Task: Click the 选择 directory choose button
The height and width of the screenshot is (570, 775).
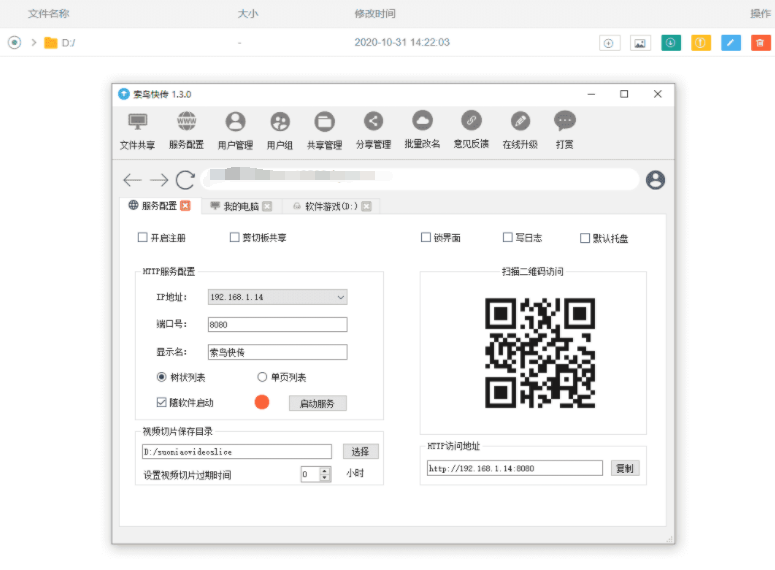Action: point(360,451)
